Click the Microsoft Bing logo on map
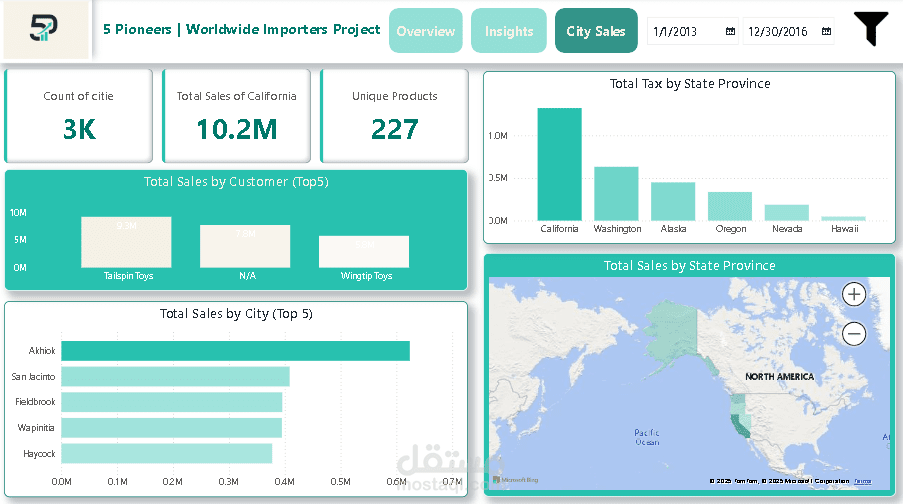The image size is (903, 504). click(516, 480)
